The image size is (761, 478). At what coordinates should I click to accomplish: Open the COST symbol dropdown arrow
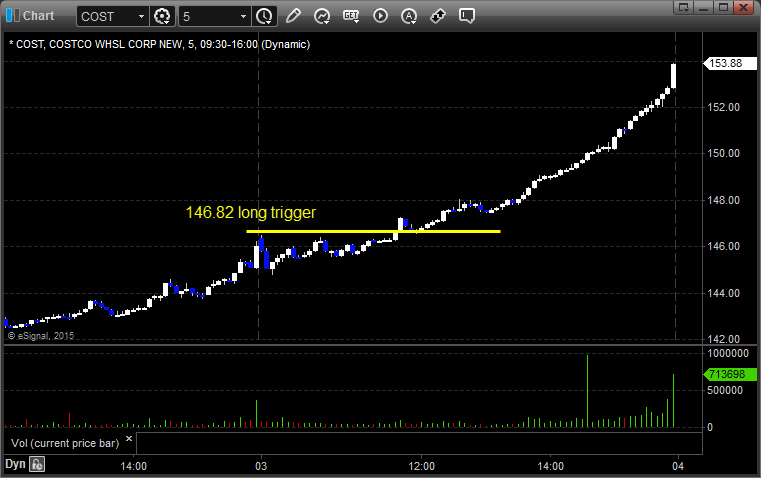click(x=141, y=16)
